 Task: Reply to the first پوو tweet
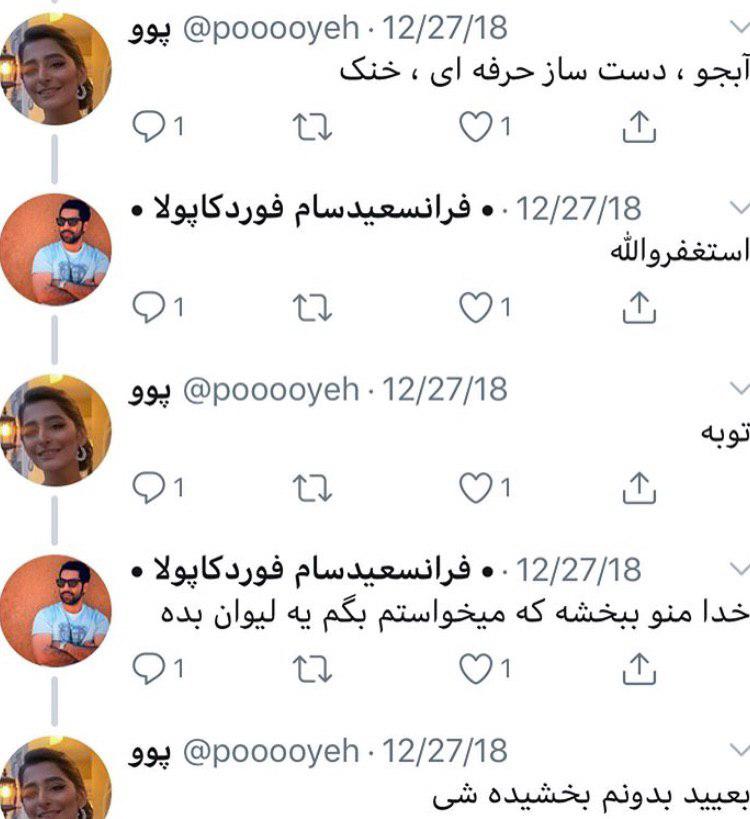[x=158, y=126]
